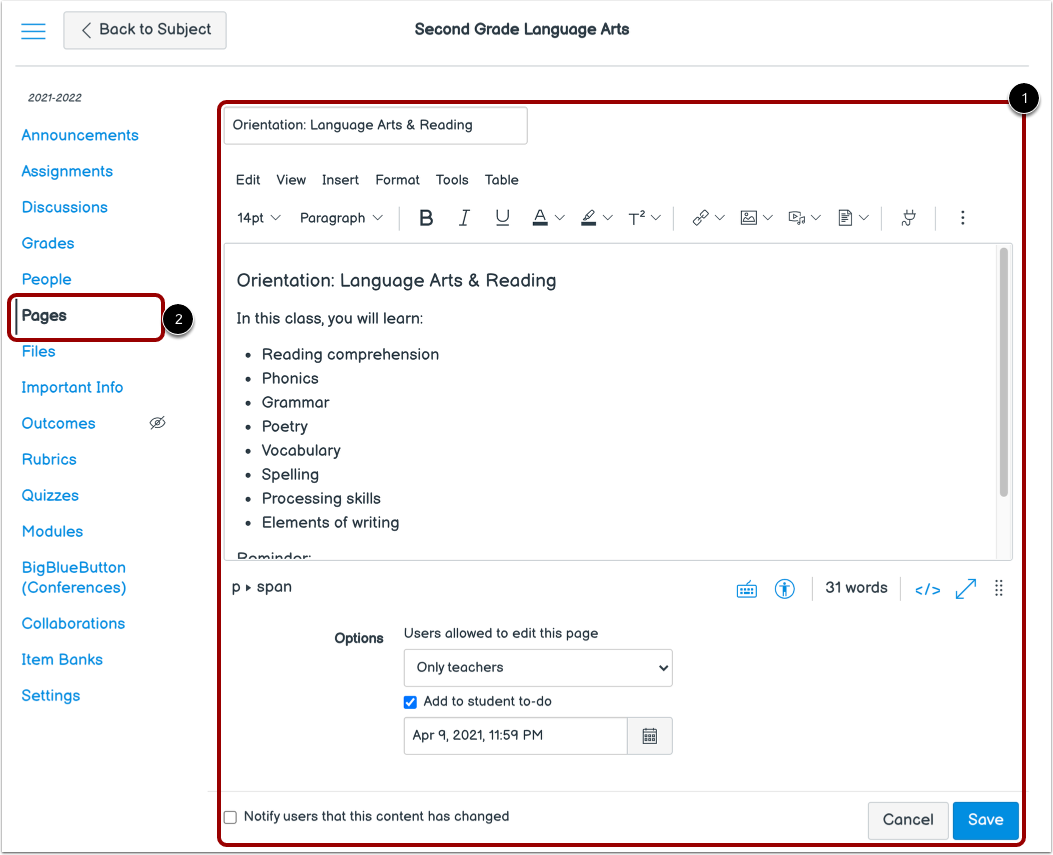Toggle bold formatting
Screen dimensions: 1053x855
tap(426, 217)
